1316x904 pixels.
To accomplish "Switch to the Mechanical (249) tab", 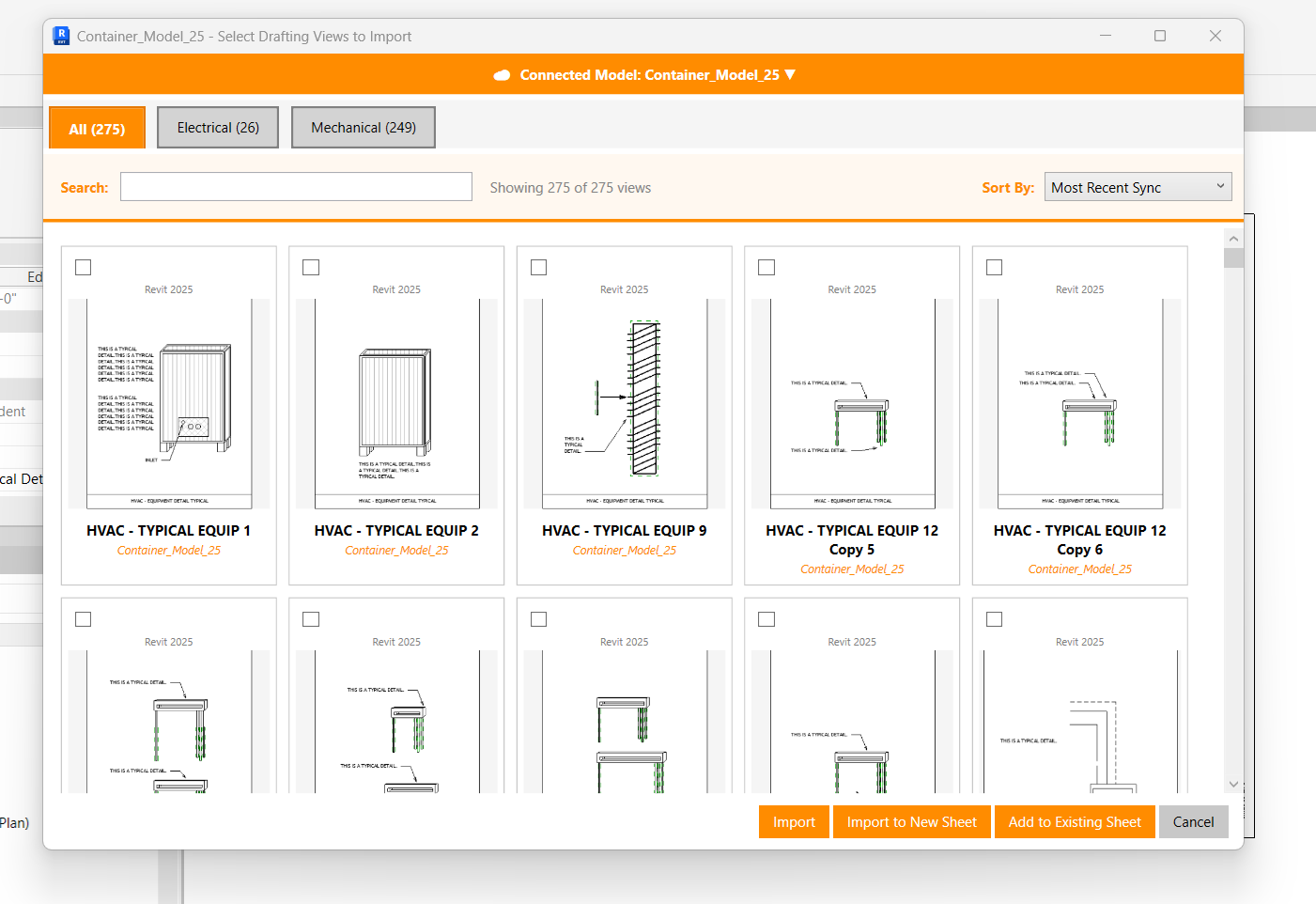I will pos(363,127).
